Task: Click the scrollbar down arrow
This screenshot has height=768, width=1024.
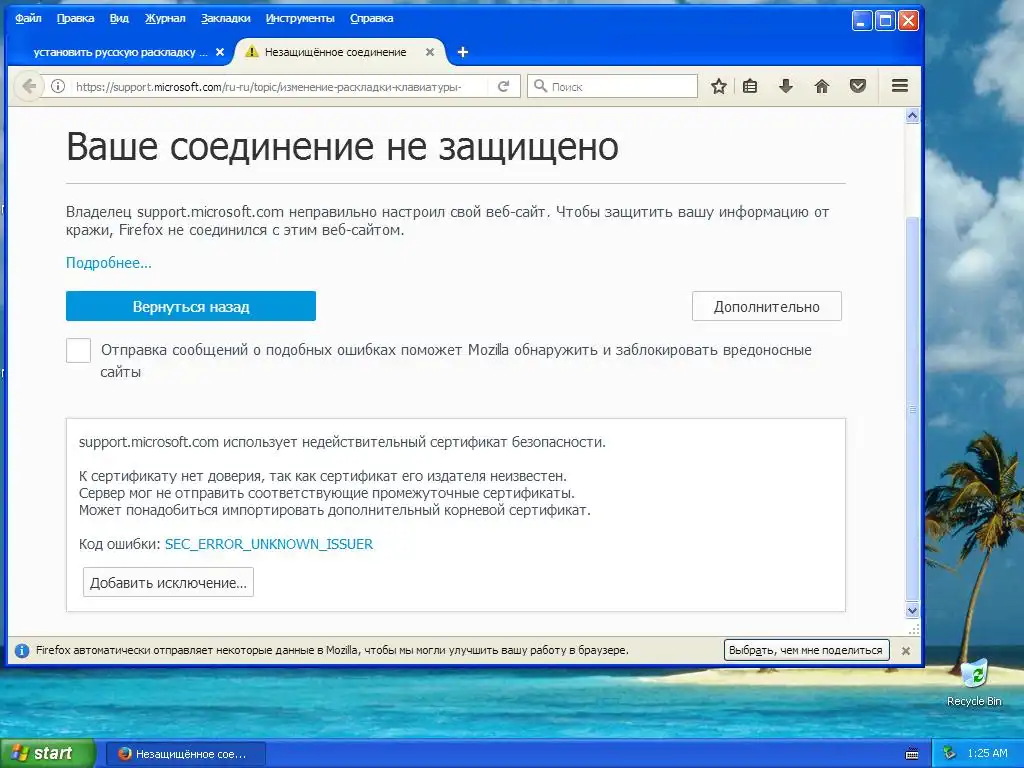Action: pyautogui.click(x=913, y=611)
